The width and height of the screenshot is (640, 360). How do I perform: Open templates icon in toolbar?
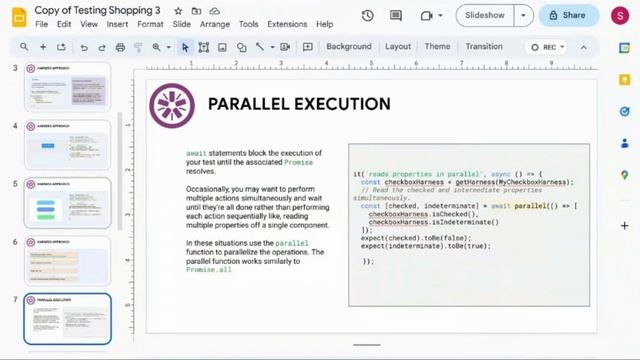(x=61, y=47)
